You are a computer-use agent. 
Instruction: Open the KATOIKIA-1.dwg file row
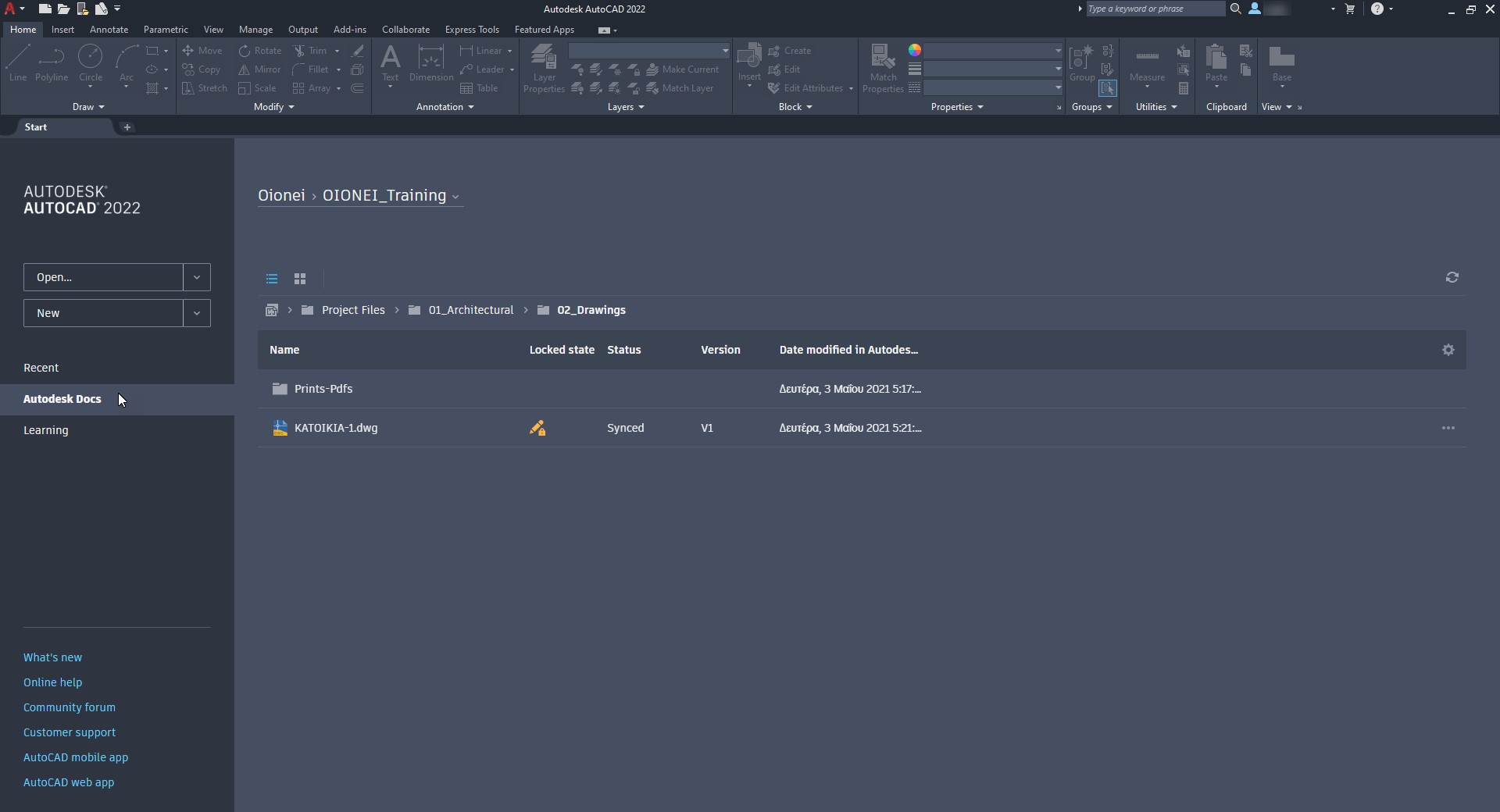tap(862, 428)
